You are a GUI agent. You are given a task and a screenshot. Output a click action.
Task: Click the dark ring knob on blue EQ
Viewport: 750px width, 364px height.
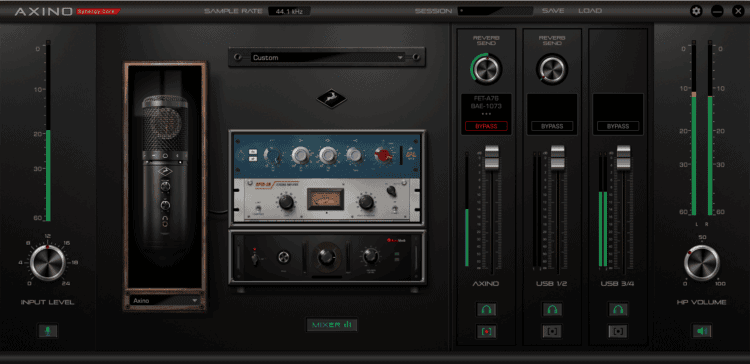(x=273, y=154)
